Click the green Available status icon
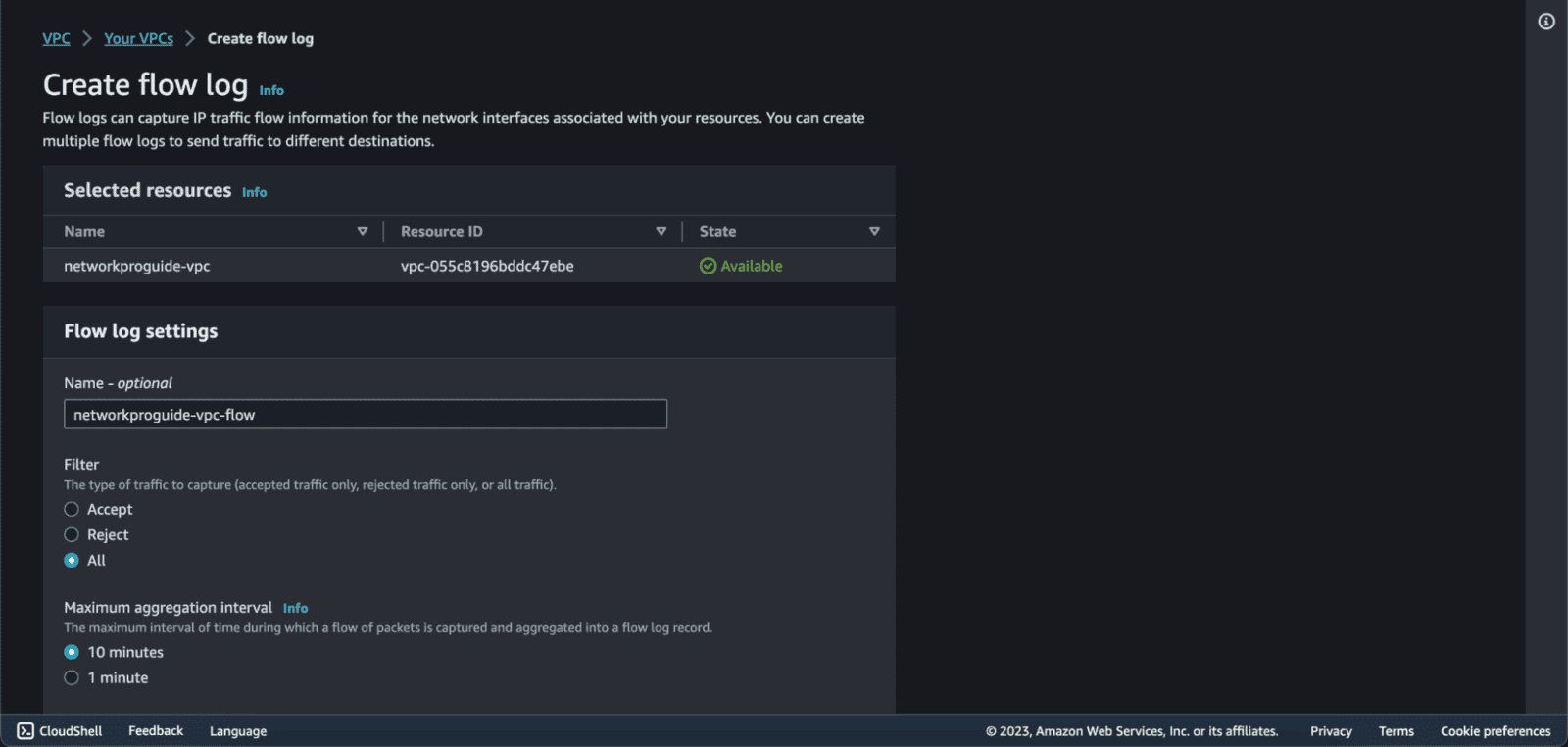This screenshot has height=747, width=1568. click(x=708, y=266)
